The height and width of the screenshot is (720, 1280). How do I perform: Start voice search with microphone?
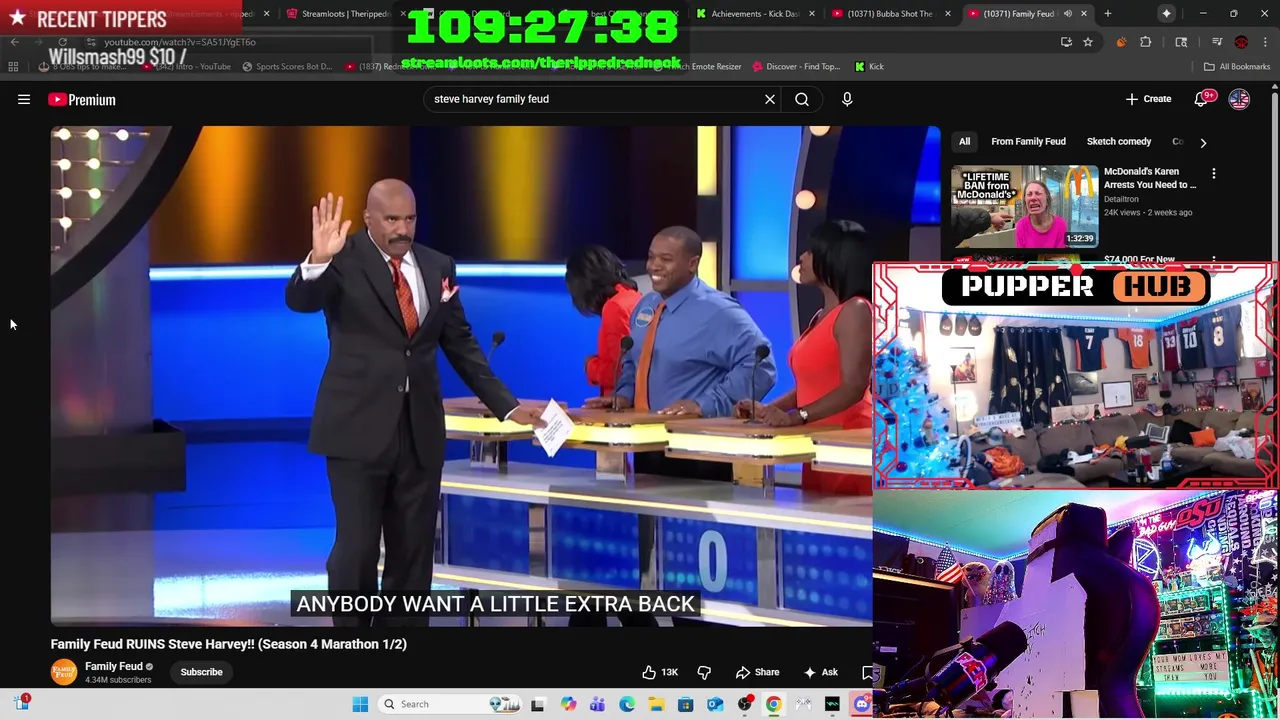(x=847, y=99)
